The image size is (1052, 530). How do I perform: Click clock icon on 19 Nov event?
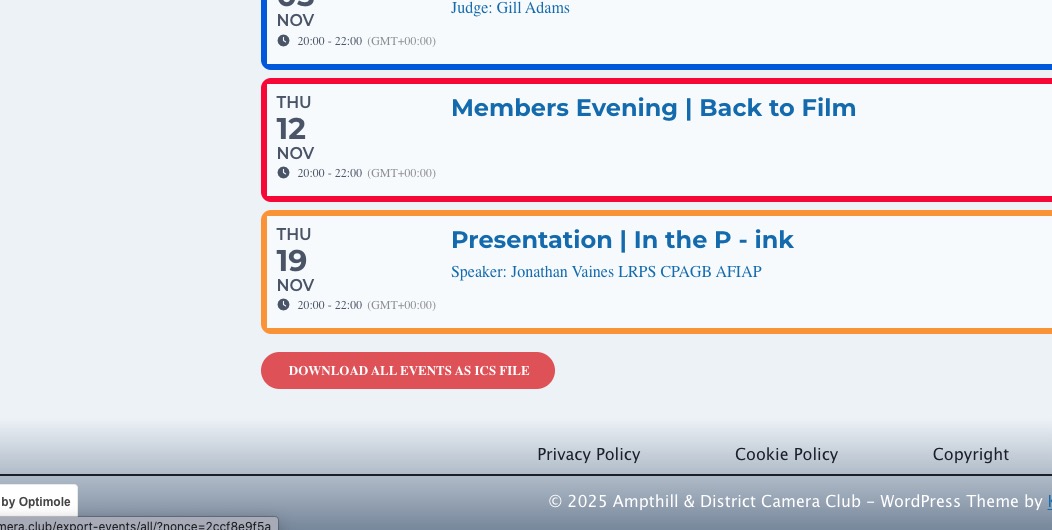coord(283,305)
